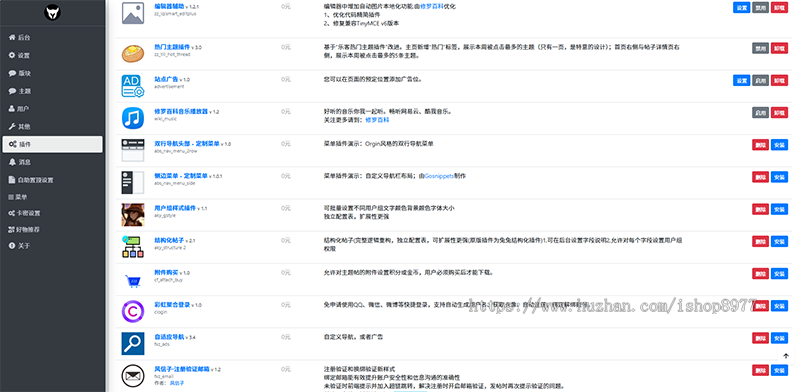Click the site logo at sidebar top

(52, 12)
